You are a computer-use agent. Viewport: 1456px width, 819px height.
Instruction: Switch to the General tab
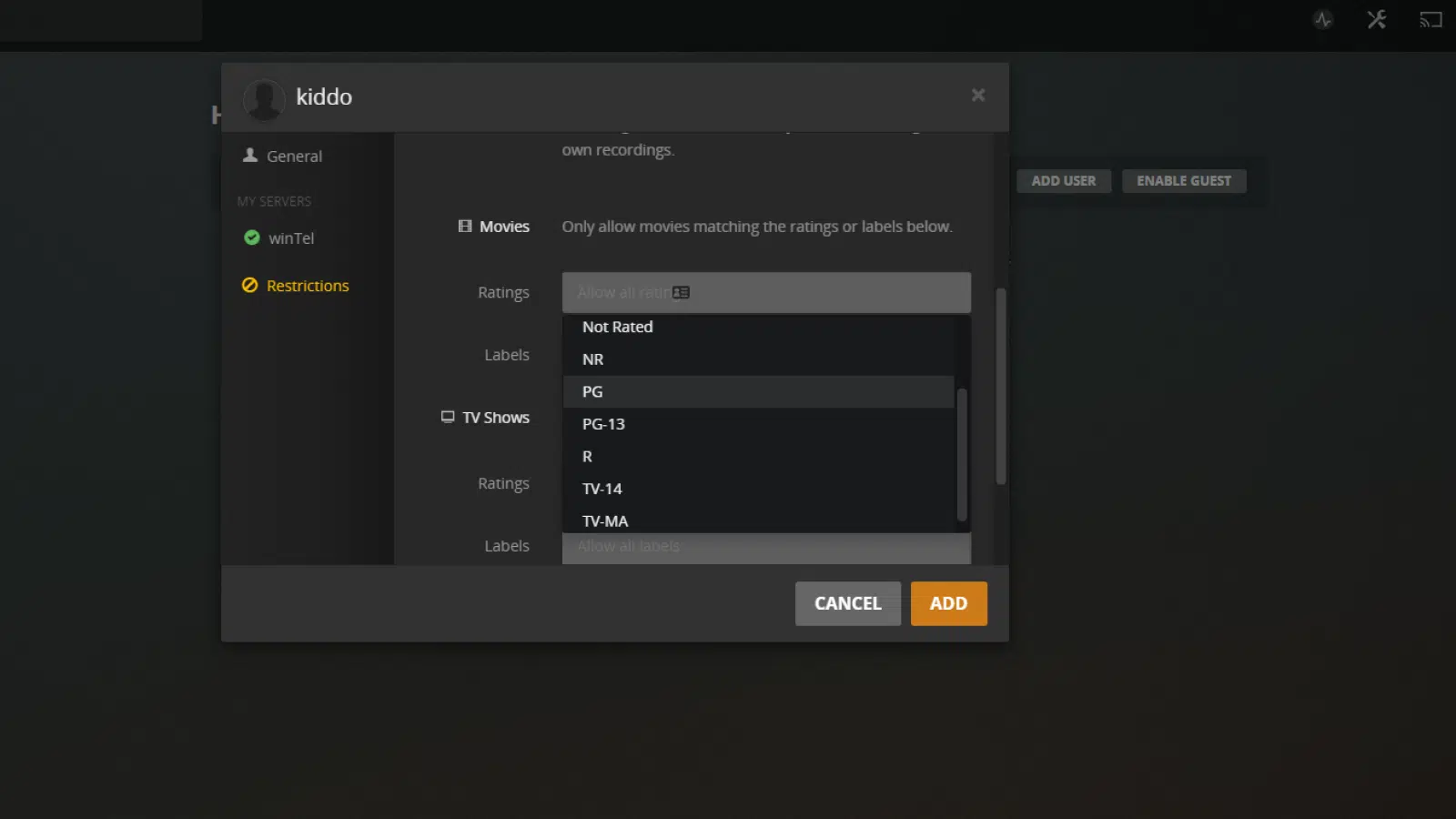(x=292, y=155)
